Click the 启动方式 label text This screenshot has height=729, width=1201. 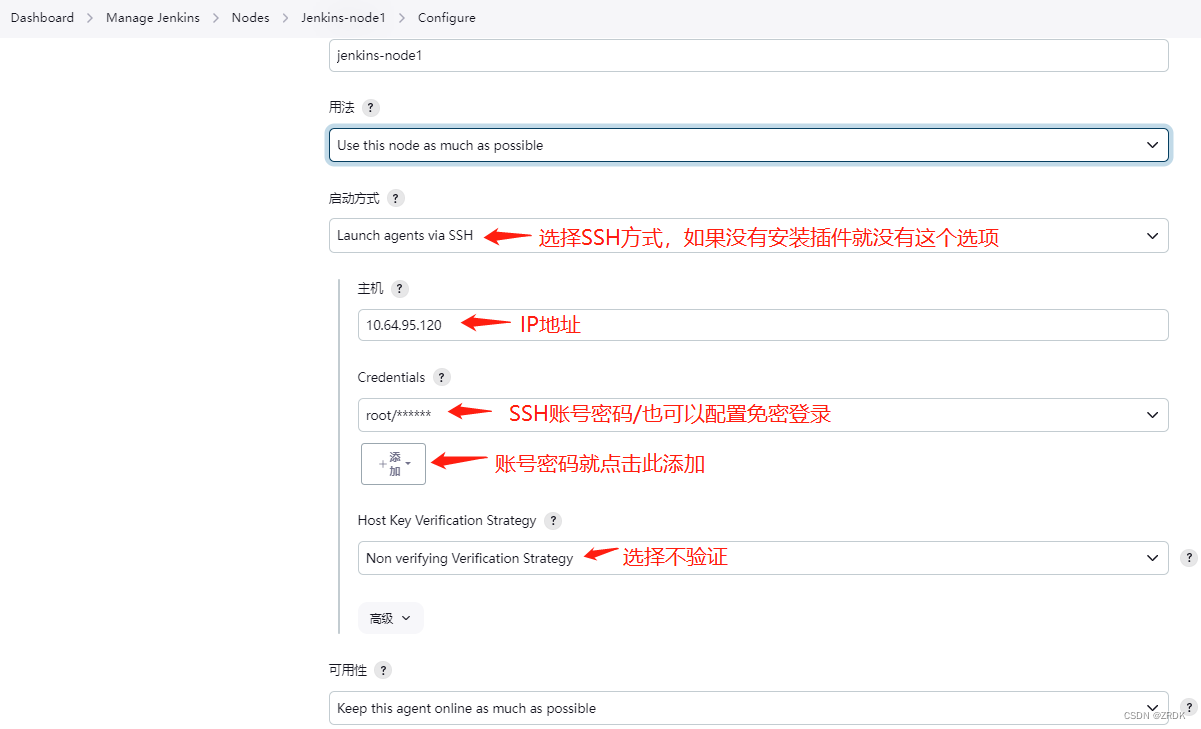354,198
